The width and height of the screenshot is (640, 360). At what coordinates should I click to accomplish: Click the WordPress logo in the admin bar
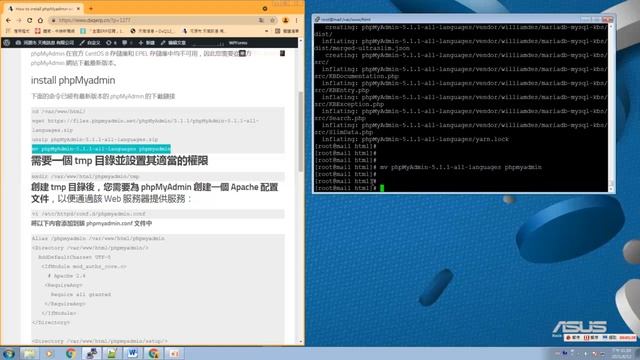(x=7, y=42)
